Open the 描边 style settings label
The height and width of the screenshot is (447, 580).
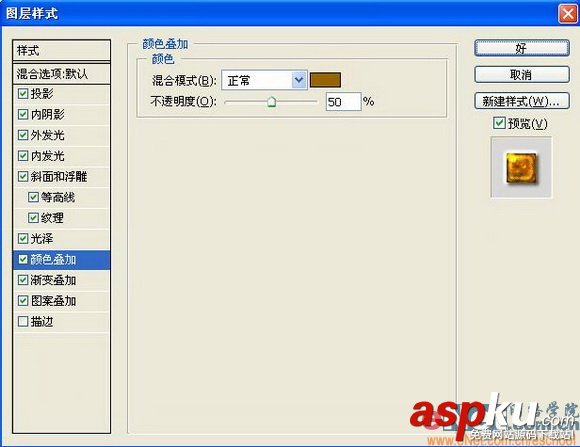(42, 322)
